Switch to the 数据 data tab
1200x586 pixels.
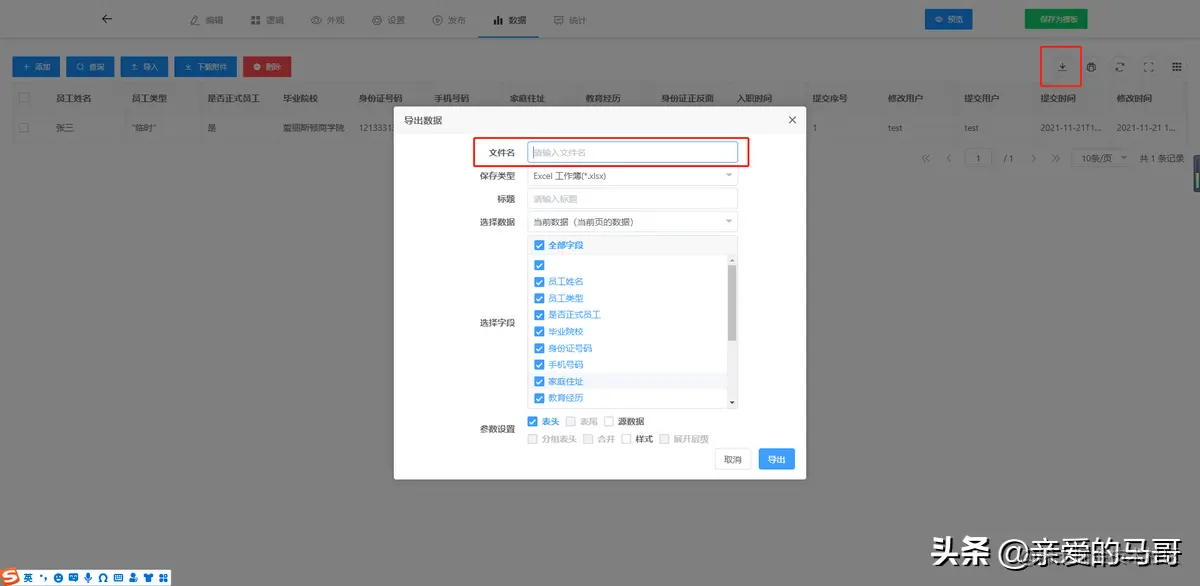tap(508, 18)
